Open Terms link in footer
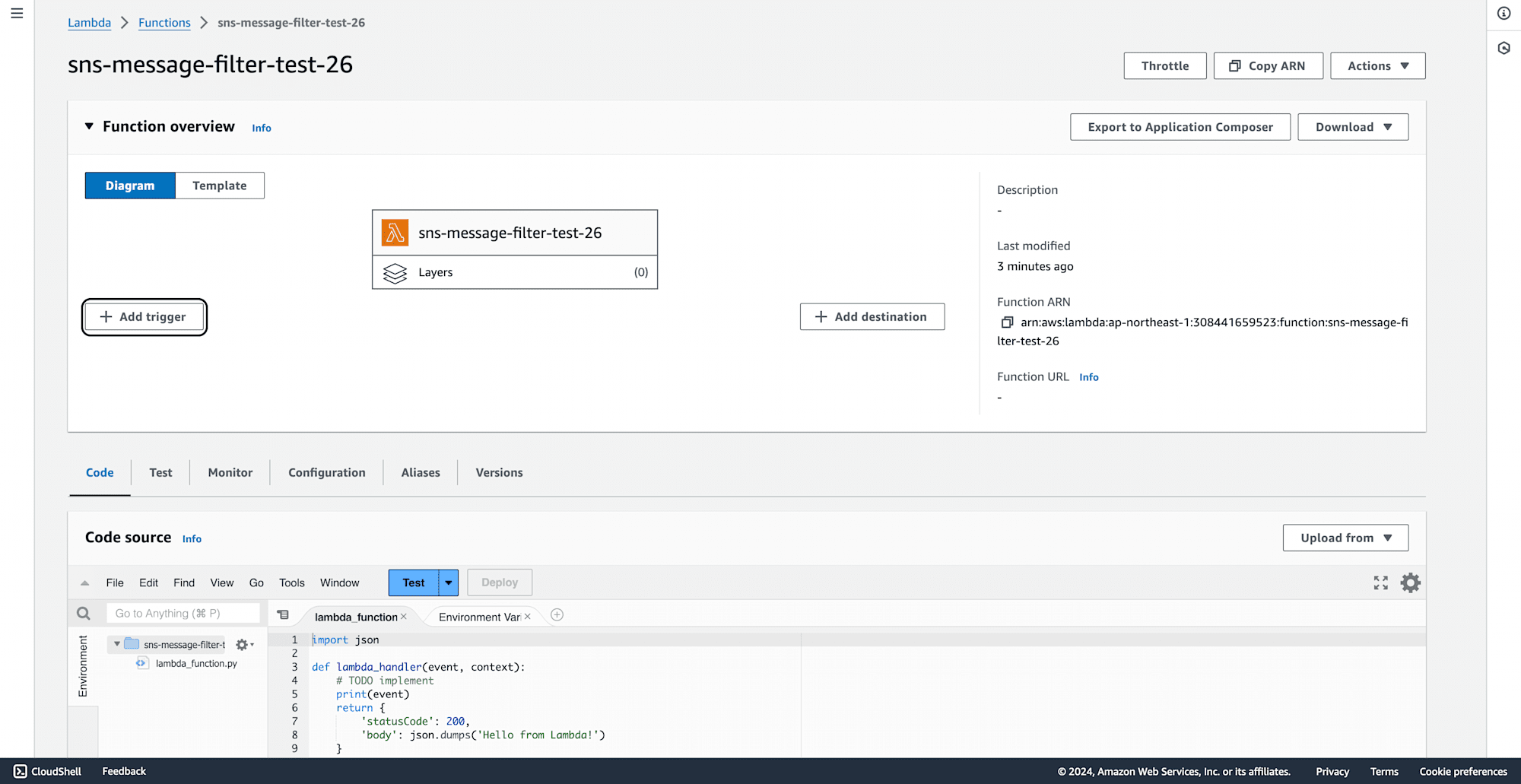 1384,771
